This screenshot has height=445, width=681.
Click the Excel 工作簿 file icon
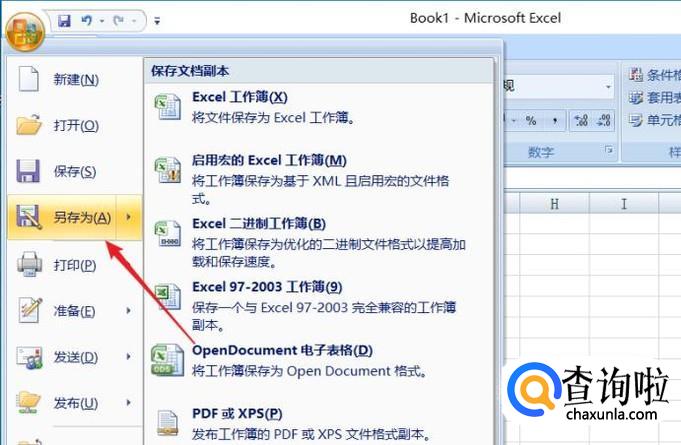click(x=168, y=107)
